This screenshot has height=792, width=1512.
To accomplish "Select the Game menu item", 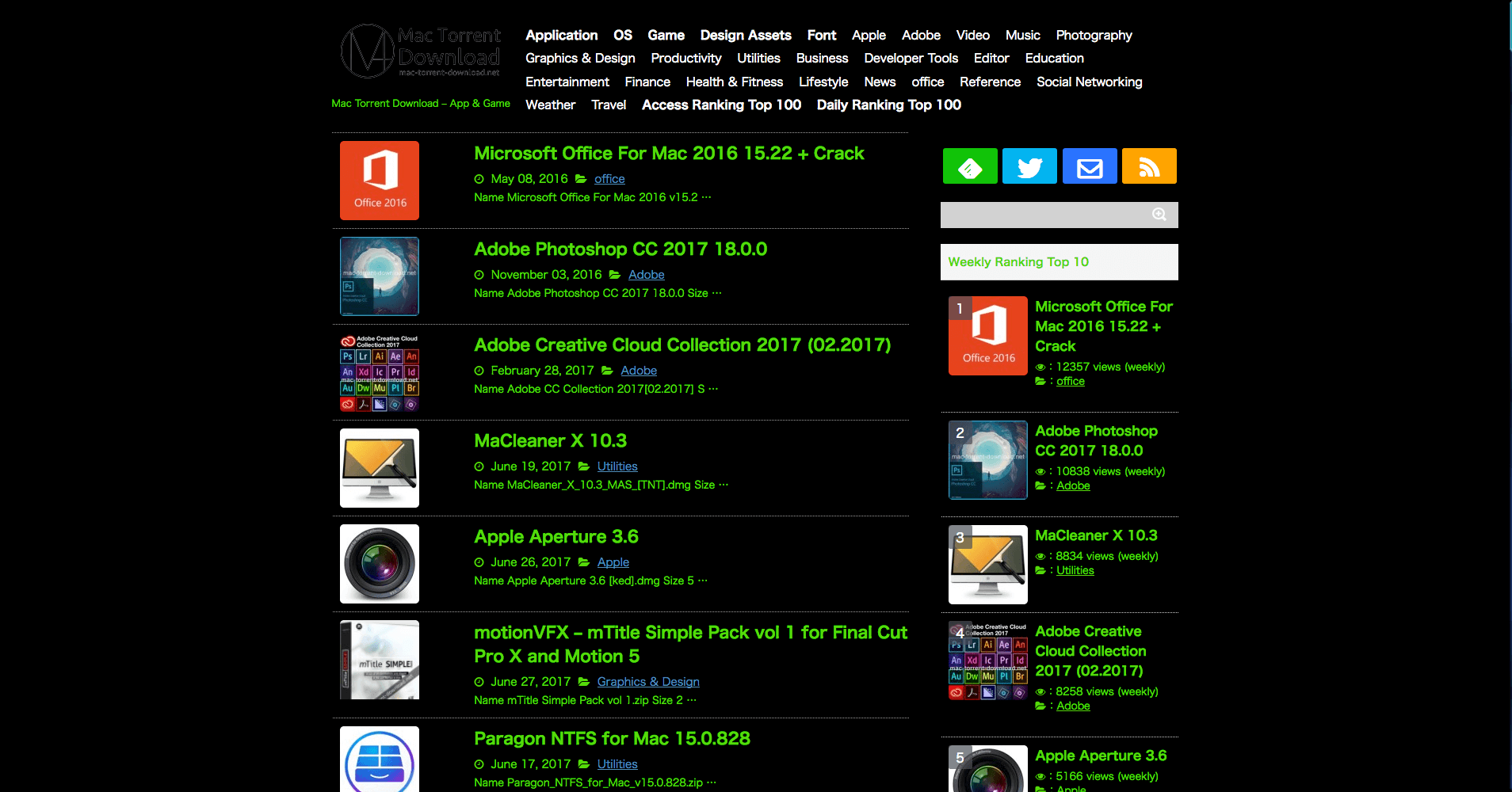I will tap(666, 35).
